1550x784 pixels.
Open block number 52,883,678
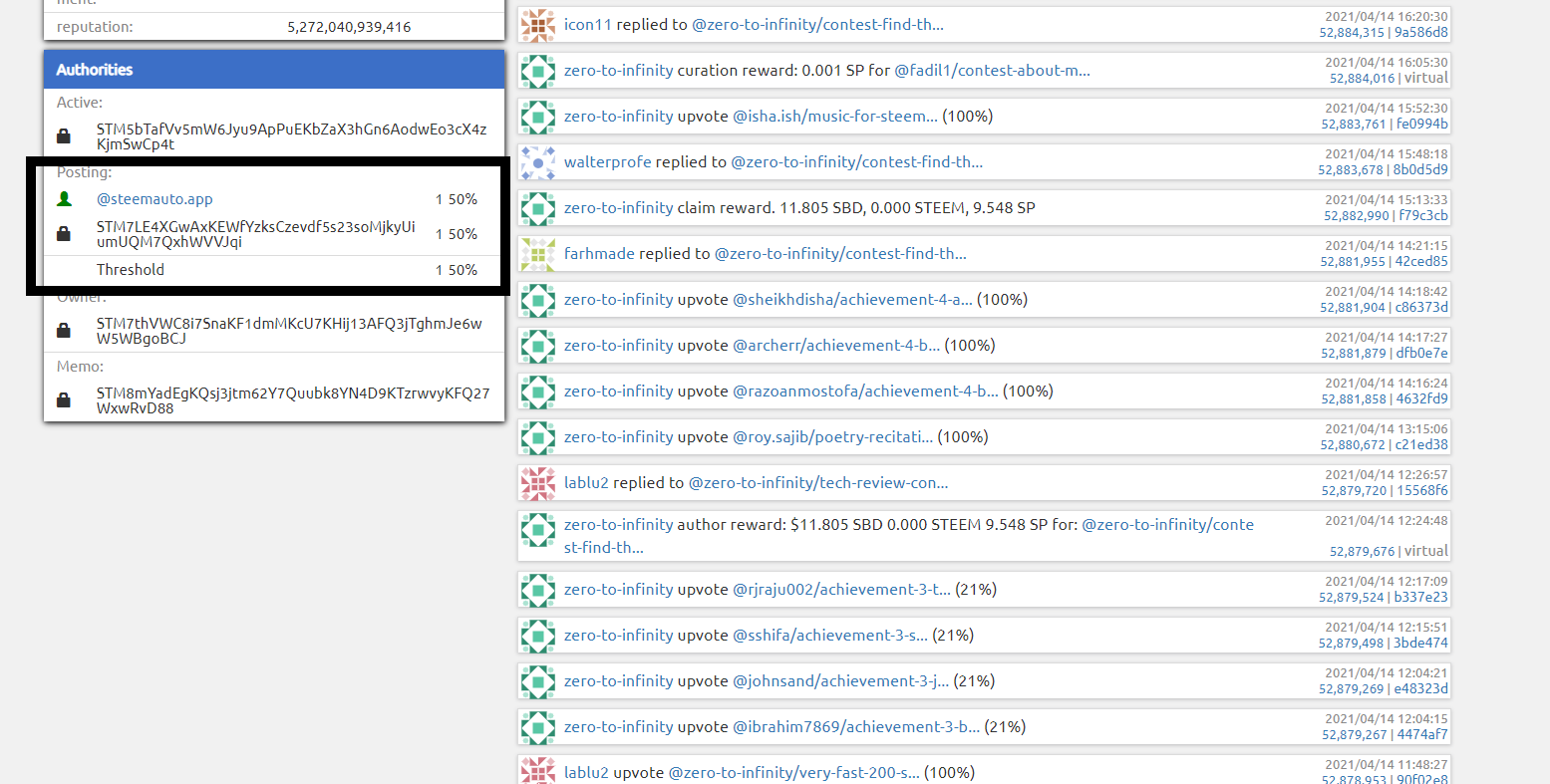pos(1351,170)
